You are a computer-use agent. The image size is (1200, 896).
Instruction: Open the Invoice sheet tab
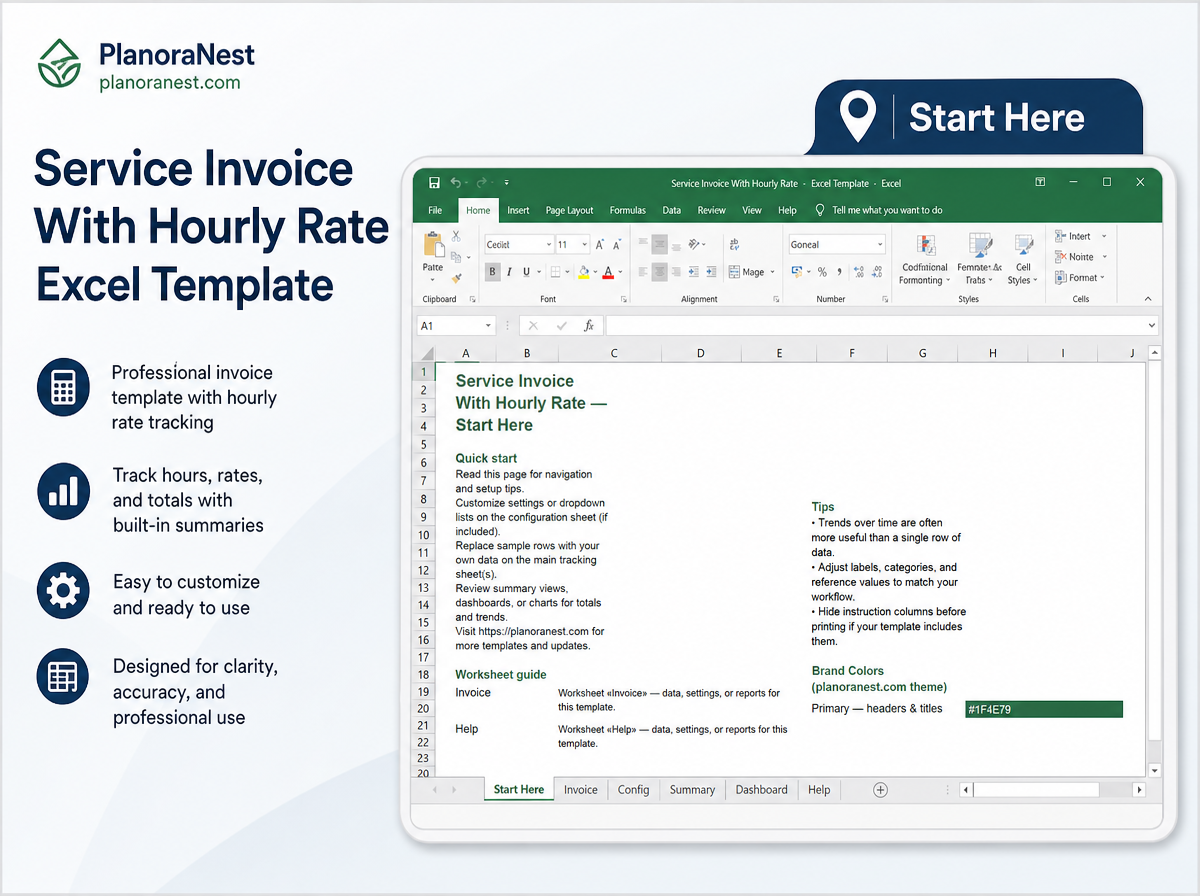click(581, 790)
